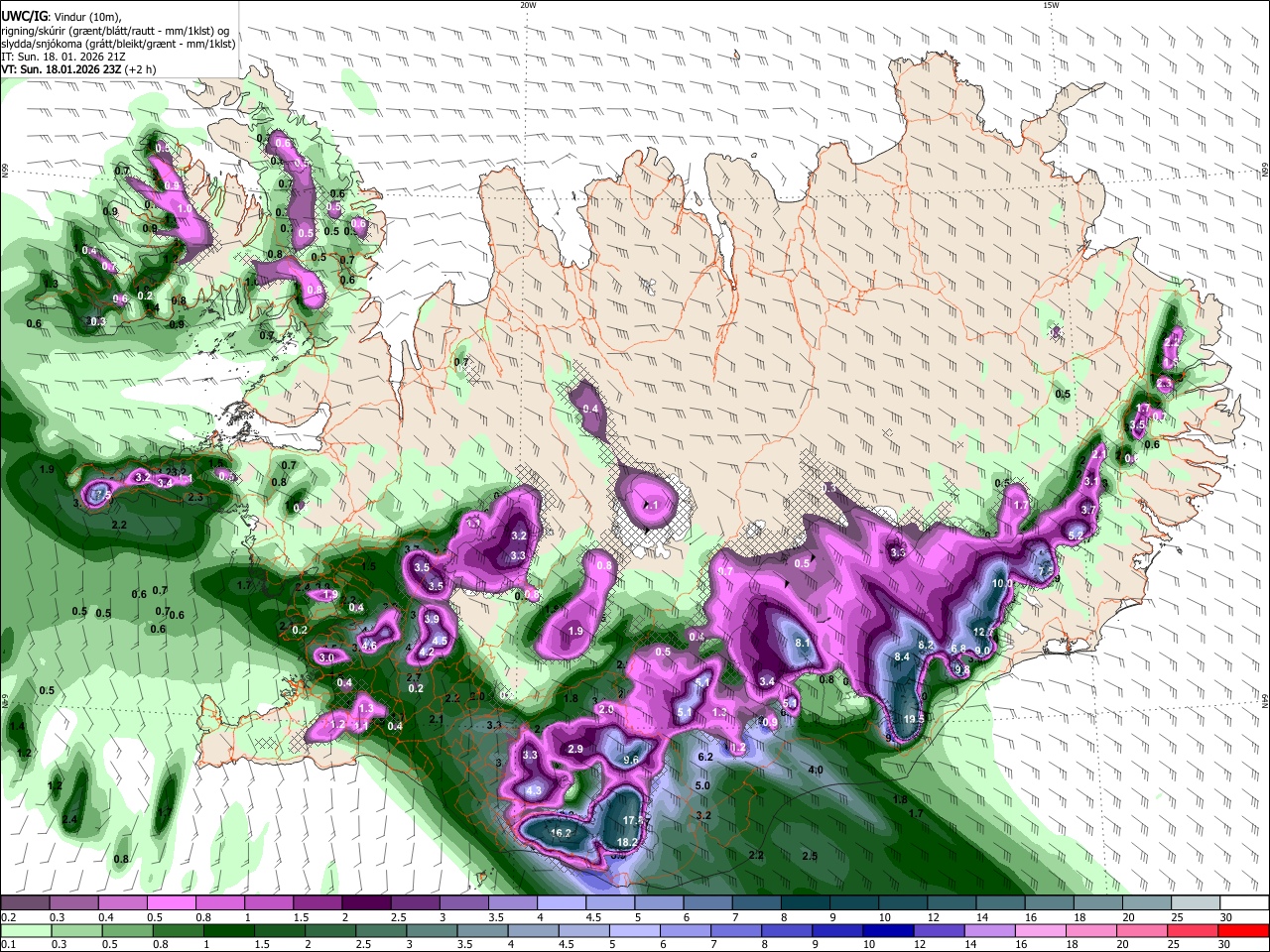Click the 8.4 precipitation label
This screenshot has height=952, width=1270.
(902, 656)
